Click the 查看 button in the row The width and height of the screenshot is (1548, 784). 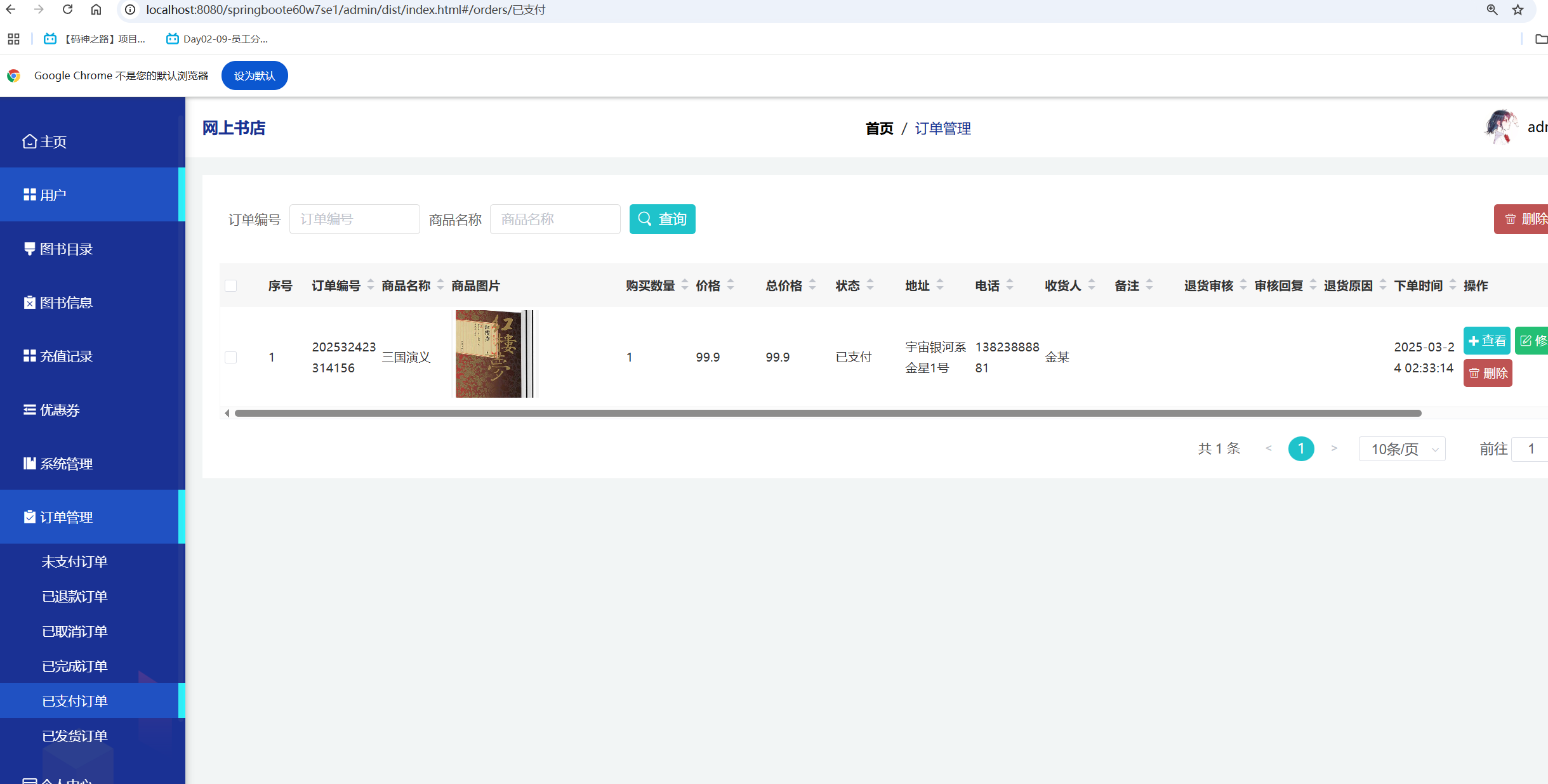pos(1486,341)
